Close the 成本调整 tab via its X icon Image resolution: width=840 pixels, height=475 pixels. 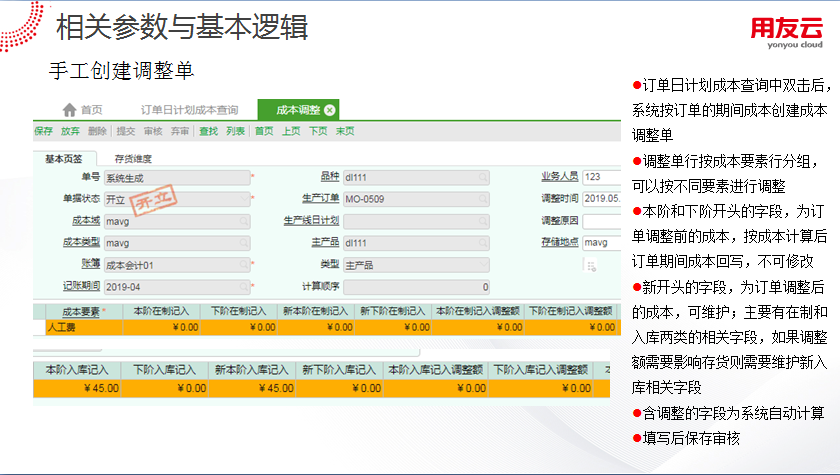330,110
